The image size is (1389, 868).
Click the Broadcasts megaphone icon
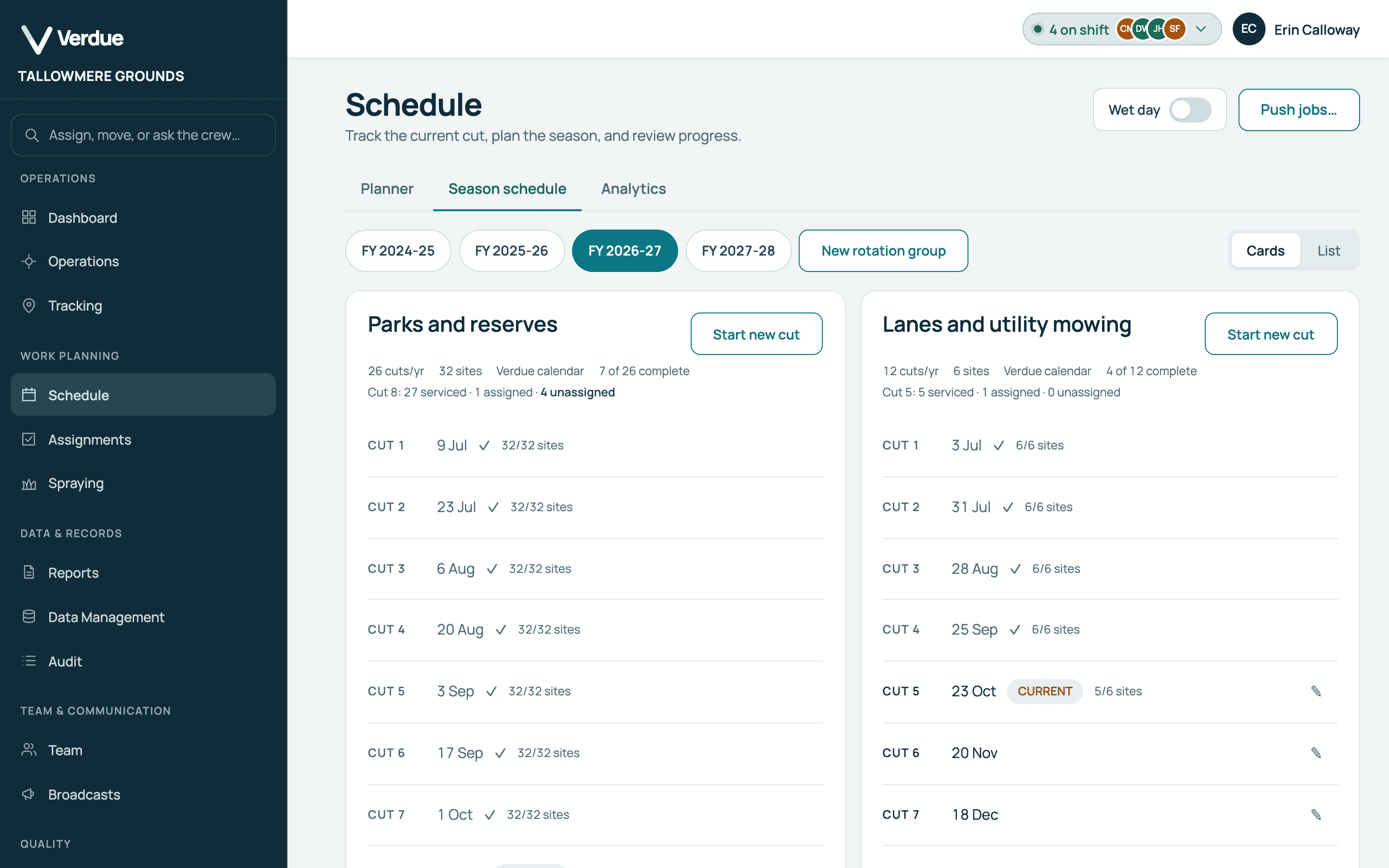(x=29, y=794)
